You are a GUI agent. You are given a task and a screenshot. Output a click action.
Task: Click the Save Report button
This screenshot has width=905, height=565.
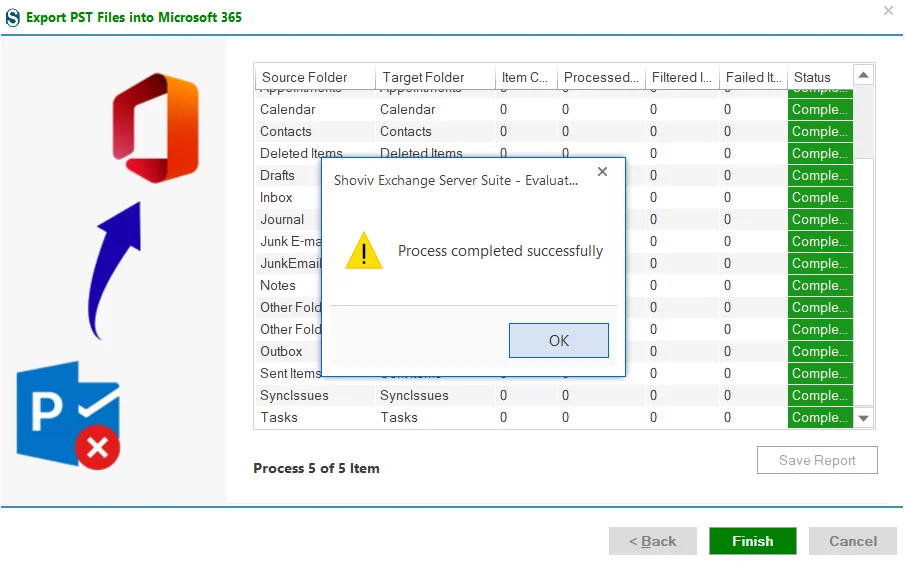tap(817, 460)
